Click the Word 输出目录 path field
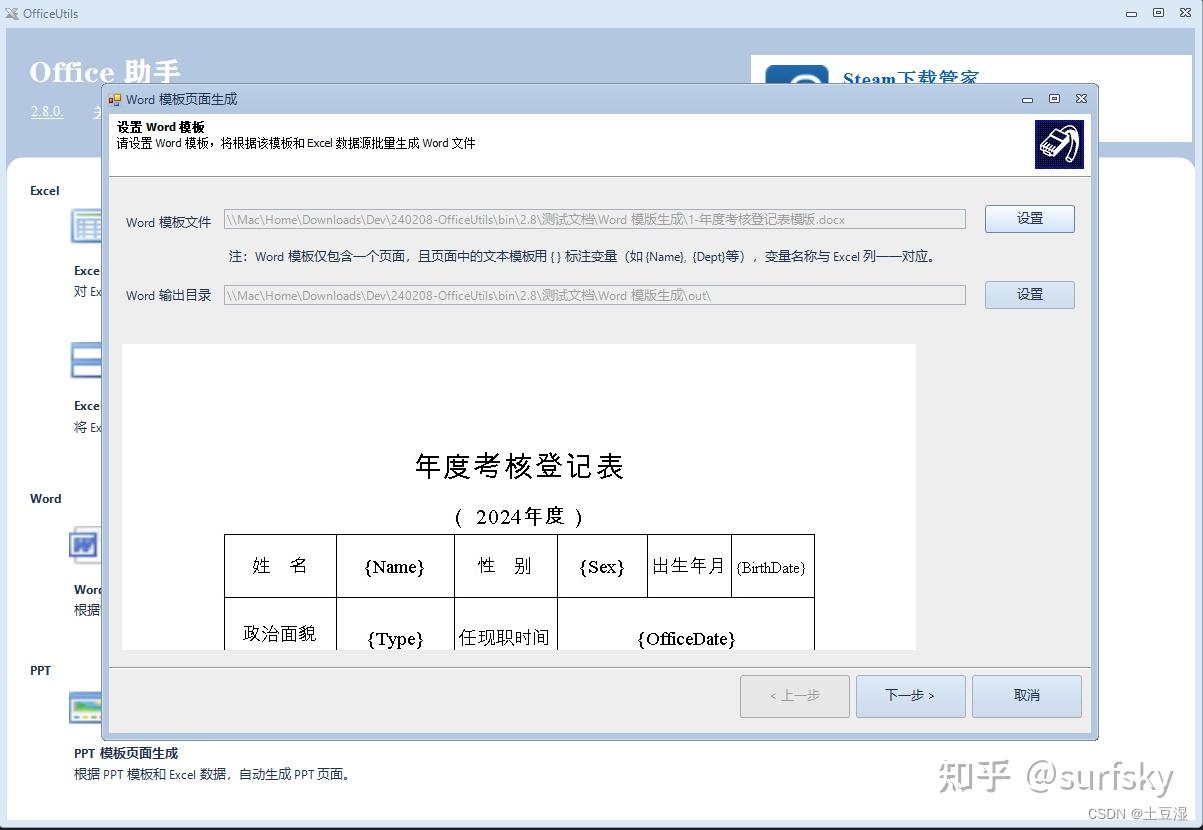This screenshot has height=830, width=1203. pyautogui.click(x=595, y=295)
